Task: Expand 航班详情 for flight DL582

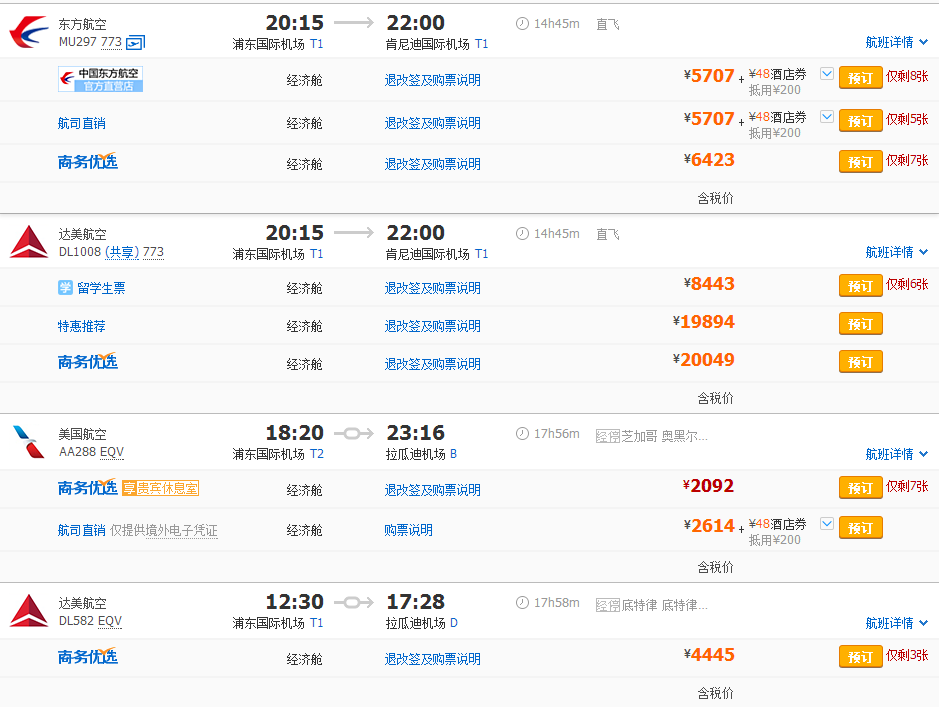Action: (x=896, y=623)
